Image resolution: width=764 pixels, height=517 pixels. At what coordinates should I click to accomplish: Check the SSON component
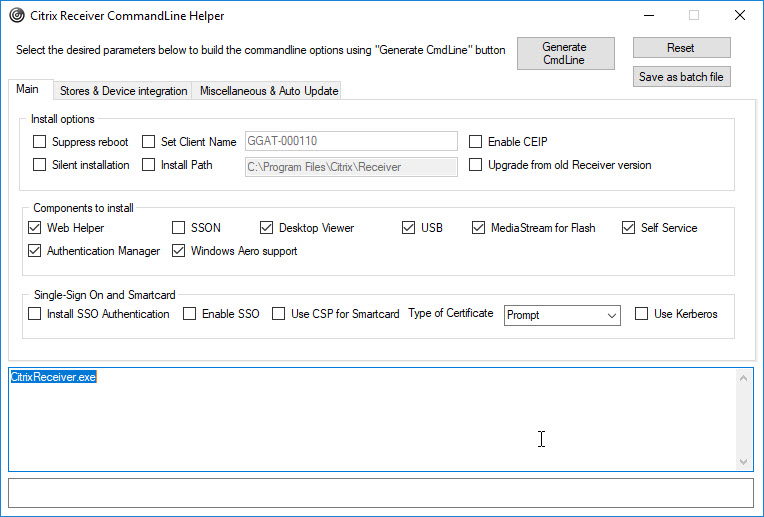pos(178,228)
